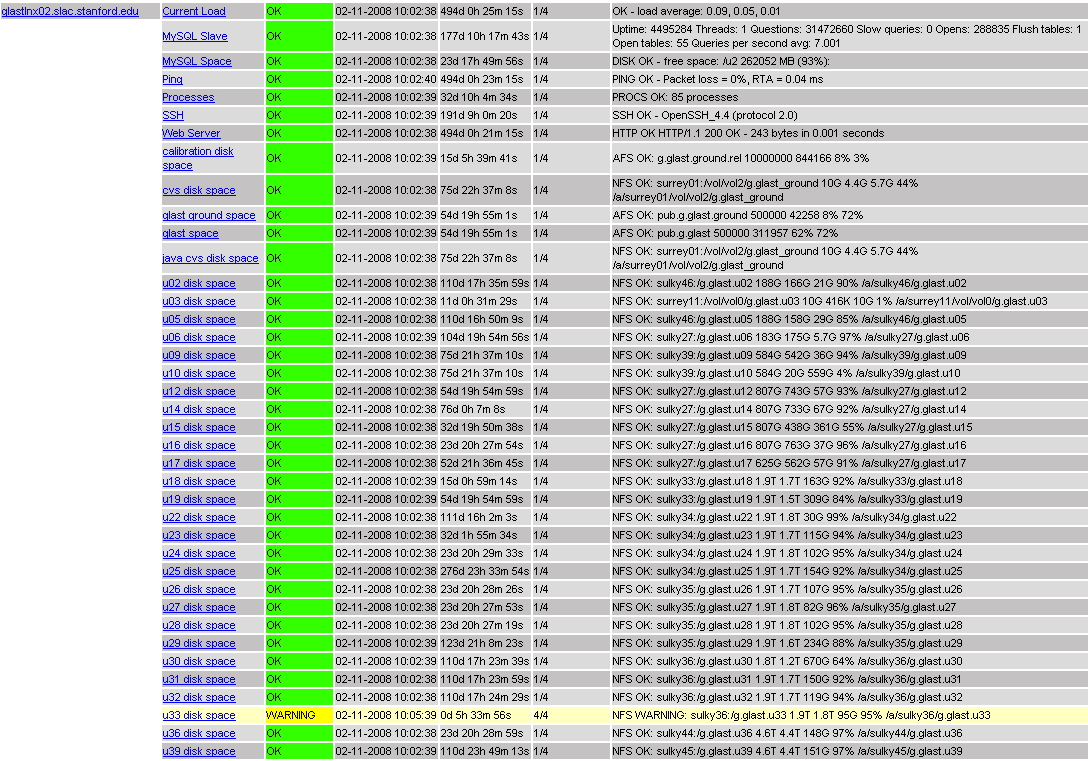1088x761 pixels.
Task: Open u36 disk space link
Action: click(199, 734)
